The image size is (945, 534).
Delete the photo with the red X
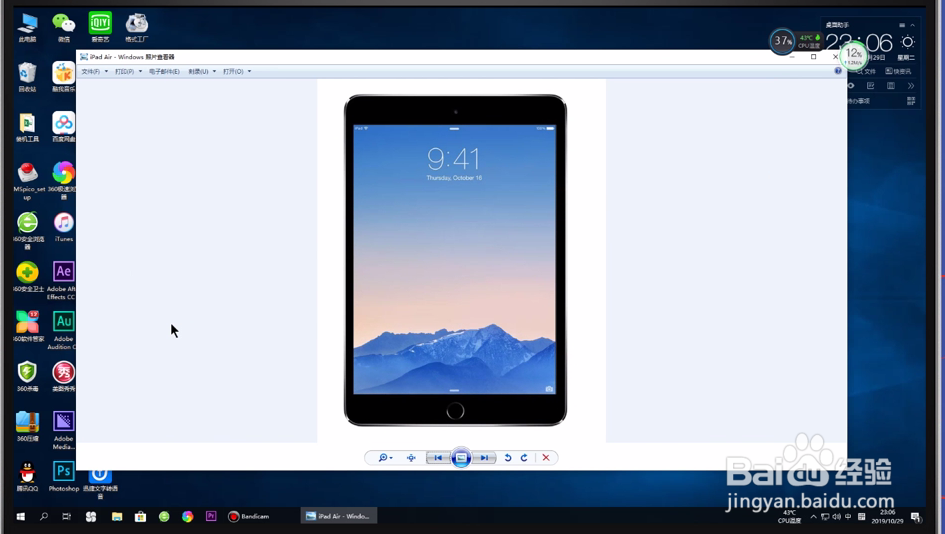[546, 458]
